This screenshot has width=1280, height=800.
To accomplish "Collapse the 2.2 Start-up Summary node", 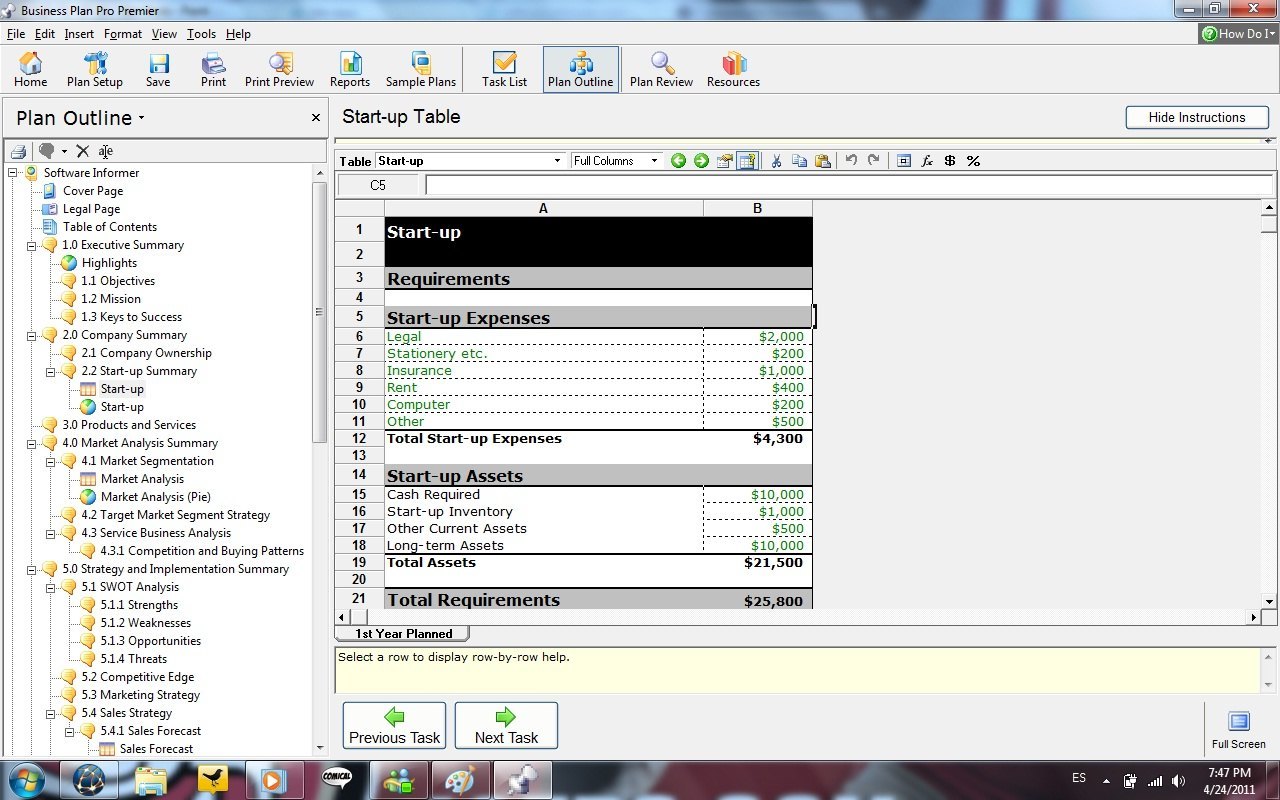I will tap(51, 371).
